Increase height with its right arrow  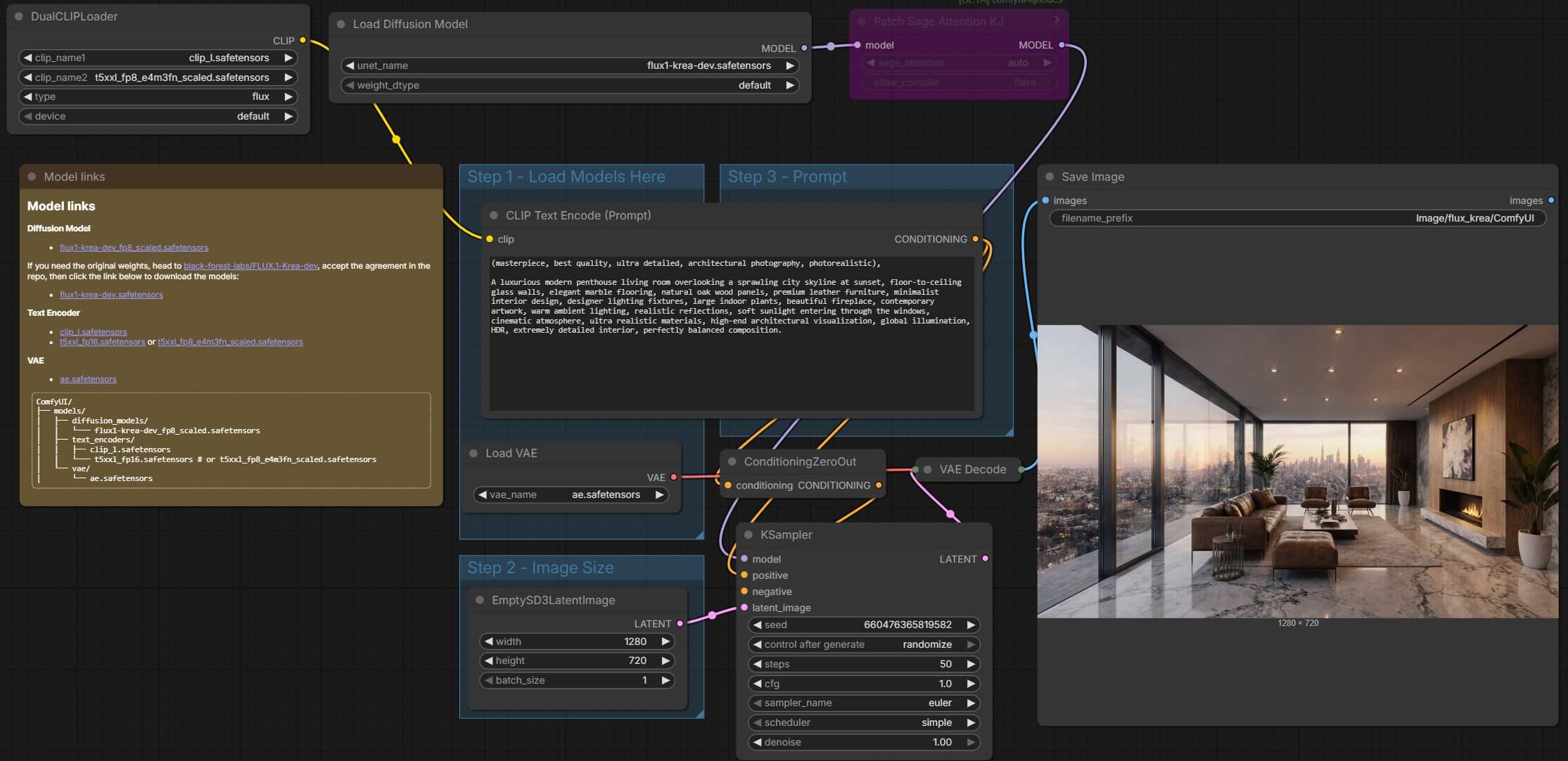coord(665,660)
